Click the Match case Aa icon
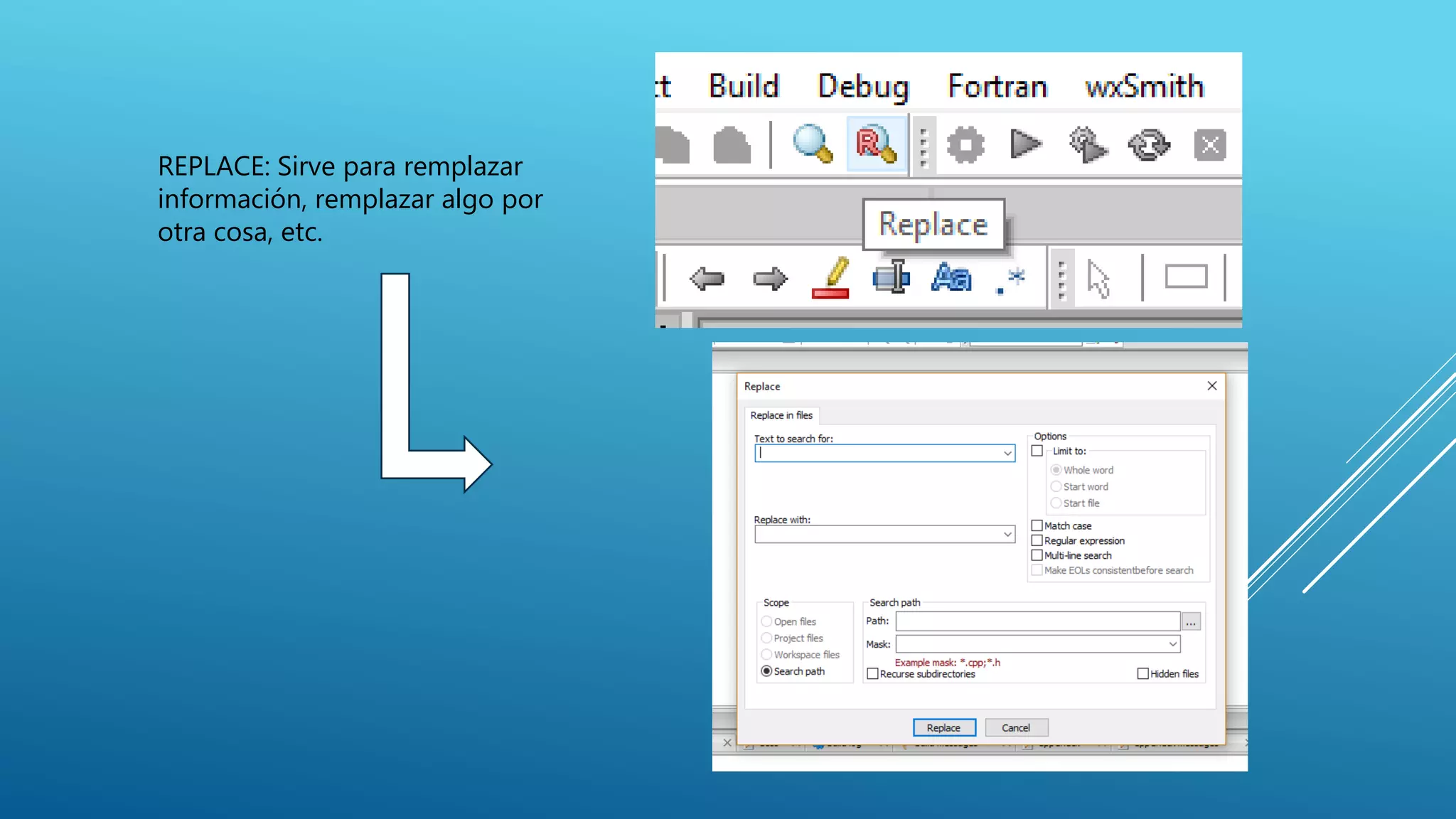Image resolution: width=1456 pixels, height=819 pixels. [951, 277]
